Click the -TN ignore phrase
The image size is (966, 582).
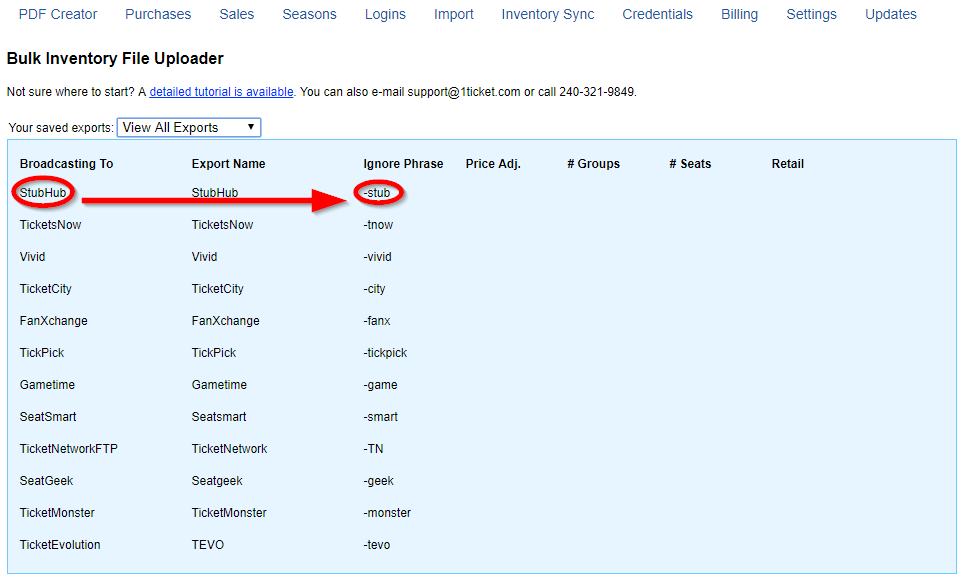373,449
